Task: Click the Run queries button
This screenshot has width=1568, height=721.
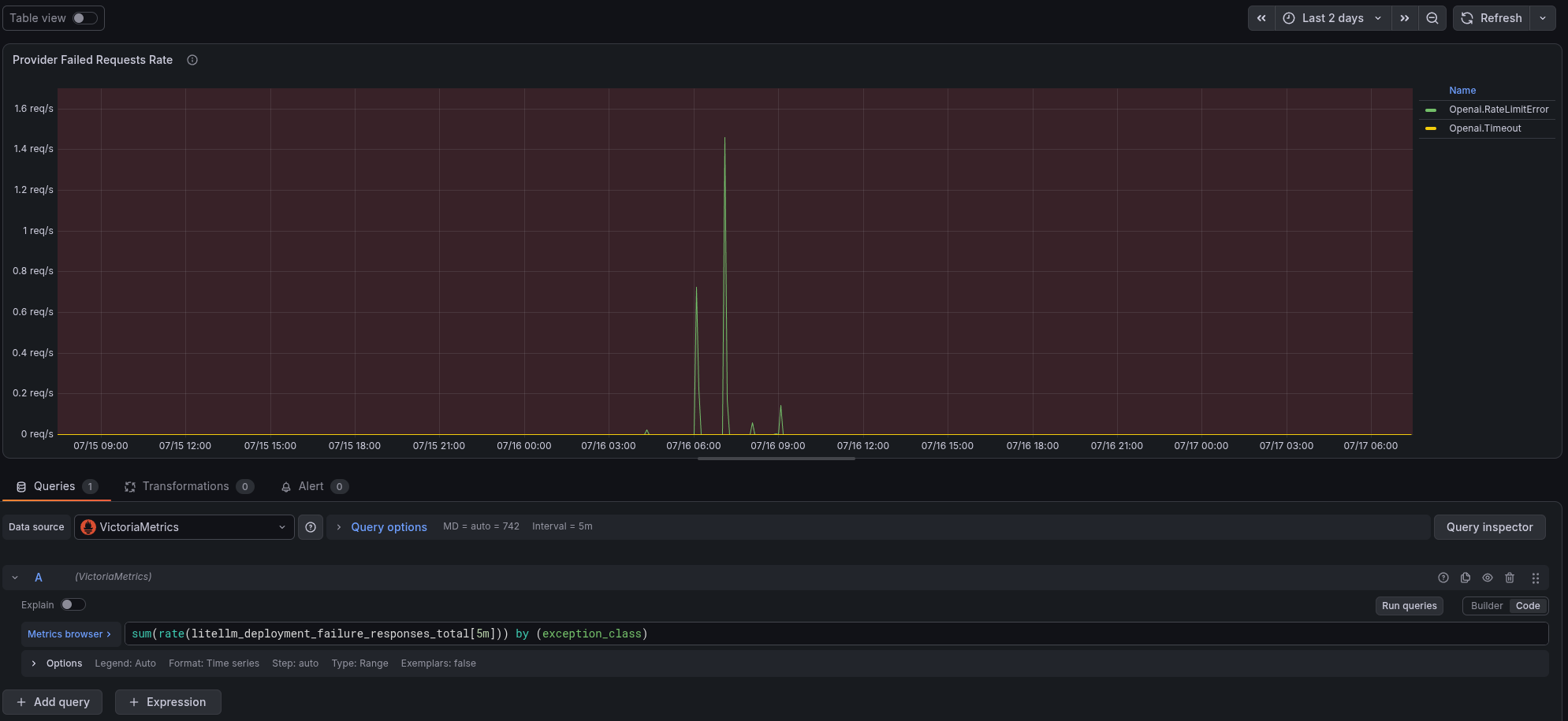Action: coord(1410,606)
